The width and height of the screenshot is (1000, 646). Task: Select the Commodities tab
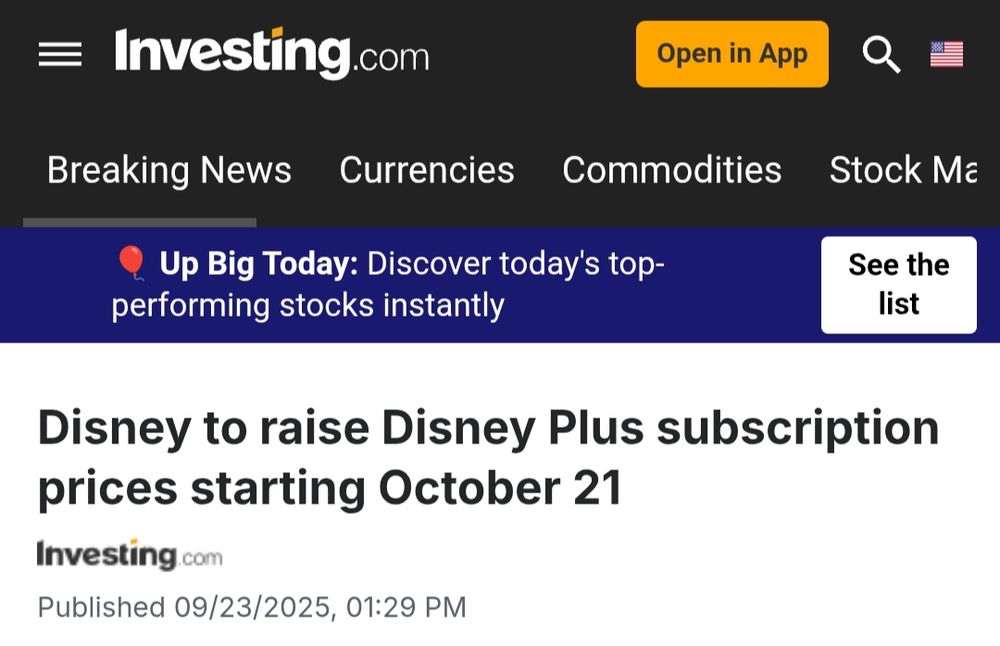pyautogui.click(x=672, y=170)
